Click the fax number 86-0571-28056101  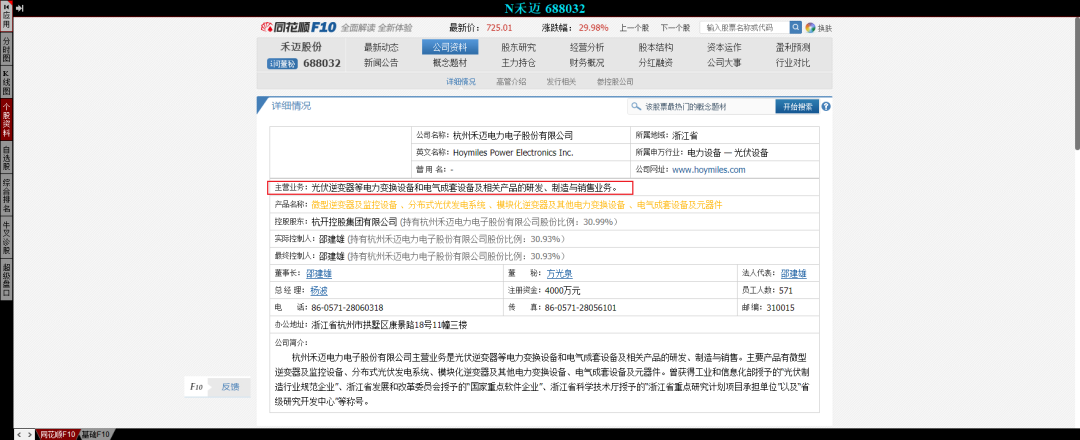pos(580,308)
